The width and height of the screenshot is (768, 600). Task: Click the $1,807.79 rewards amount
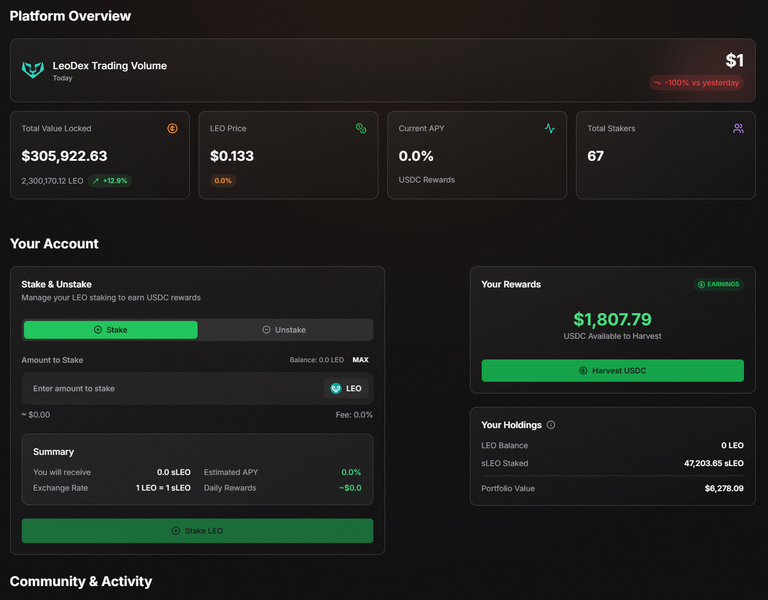[612, 319]
